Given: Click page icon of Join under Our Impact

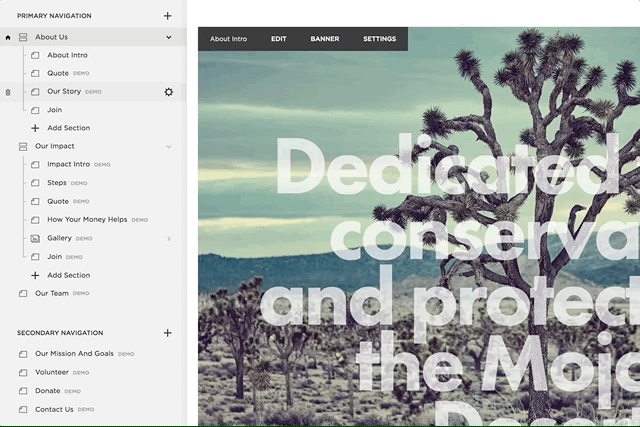Looking at the screenshot, I should coord(35,257).
